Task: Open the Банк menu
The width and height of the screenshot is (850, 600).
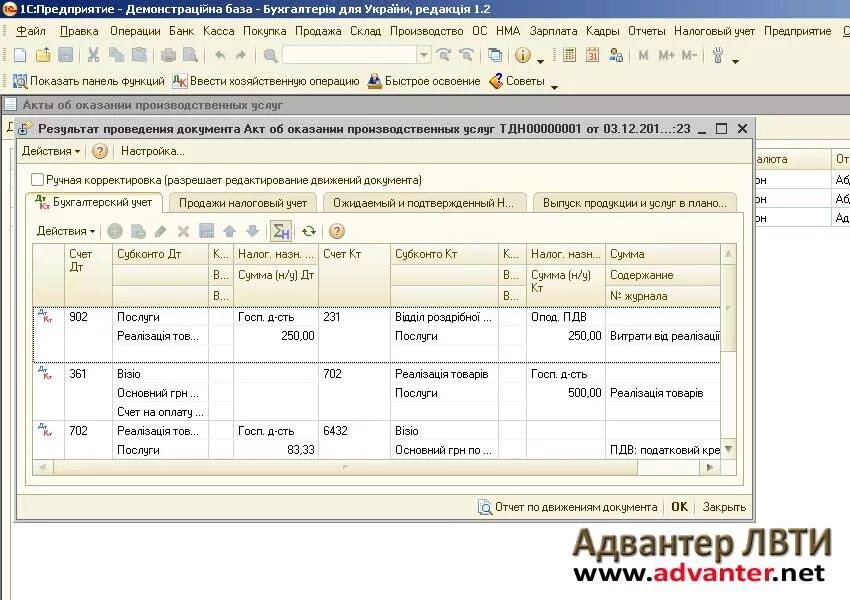Action: coord(181,31)
